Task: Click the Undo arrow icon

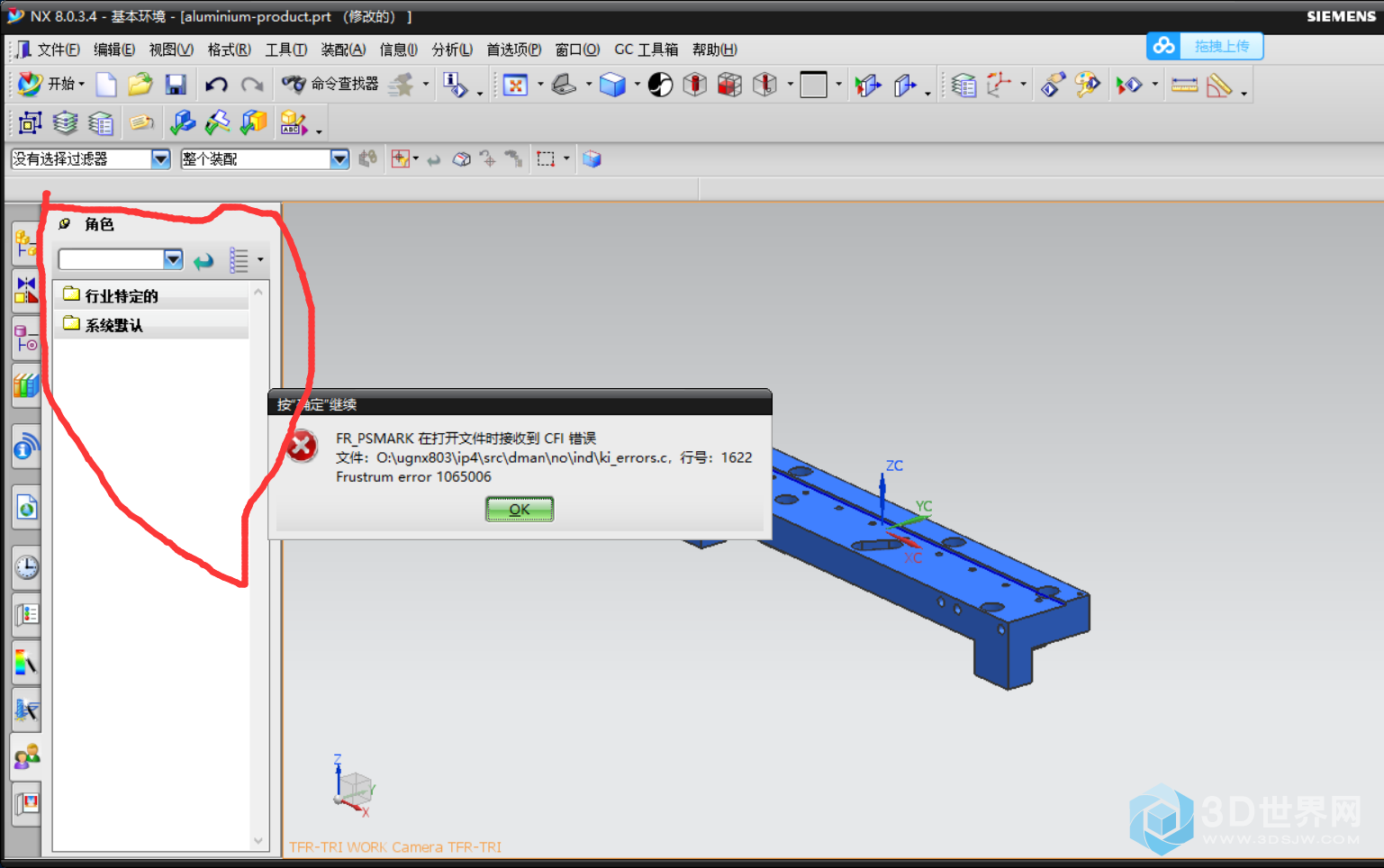Action: click(x=216, y=85)
